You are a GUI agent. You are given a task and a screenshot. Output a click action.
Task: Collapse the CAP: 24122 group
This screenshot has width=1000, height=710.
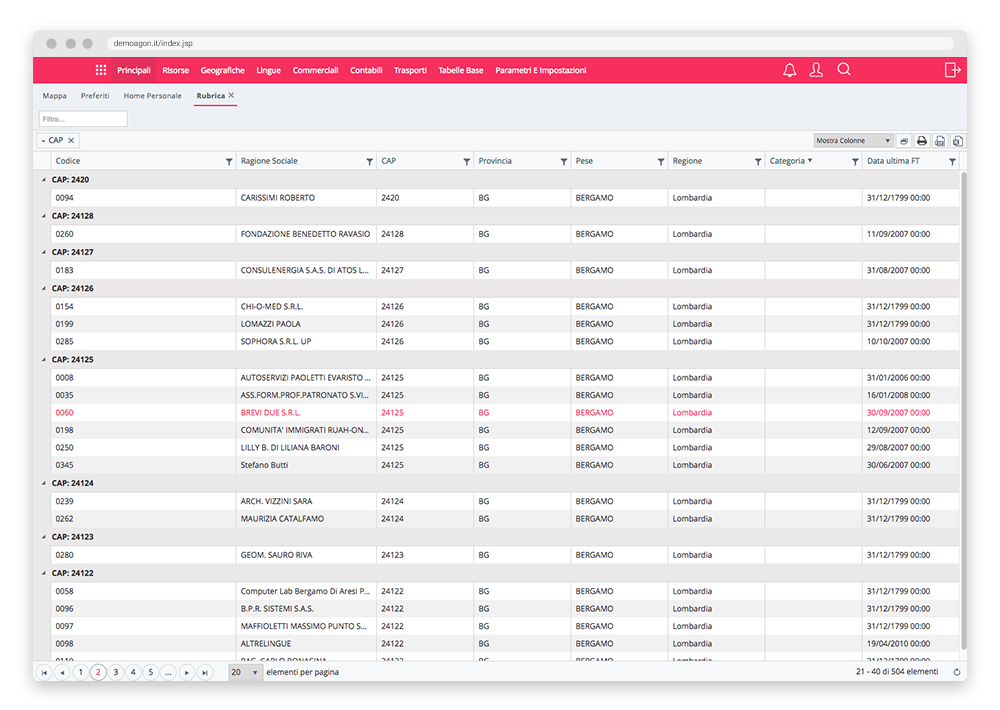click(43, 573)
